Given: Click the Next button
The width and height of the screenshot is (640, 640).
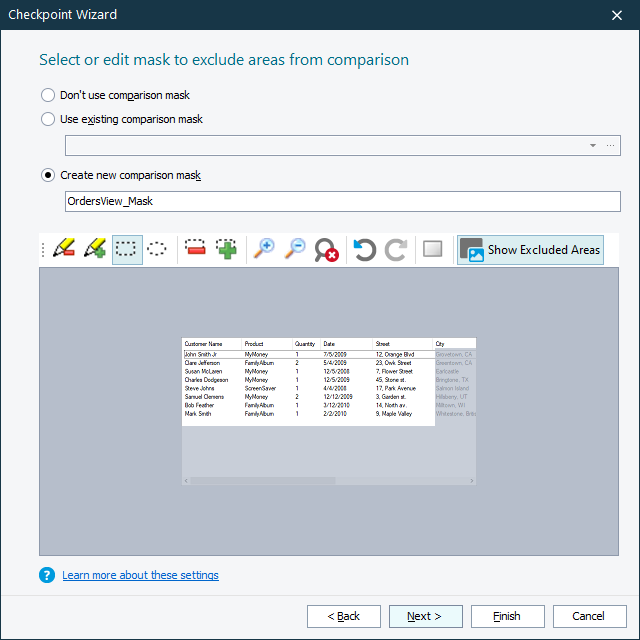Looking at the screenshot, I should click(425, 616).
